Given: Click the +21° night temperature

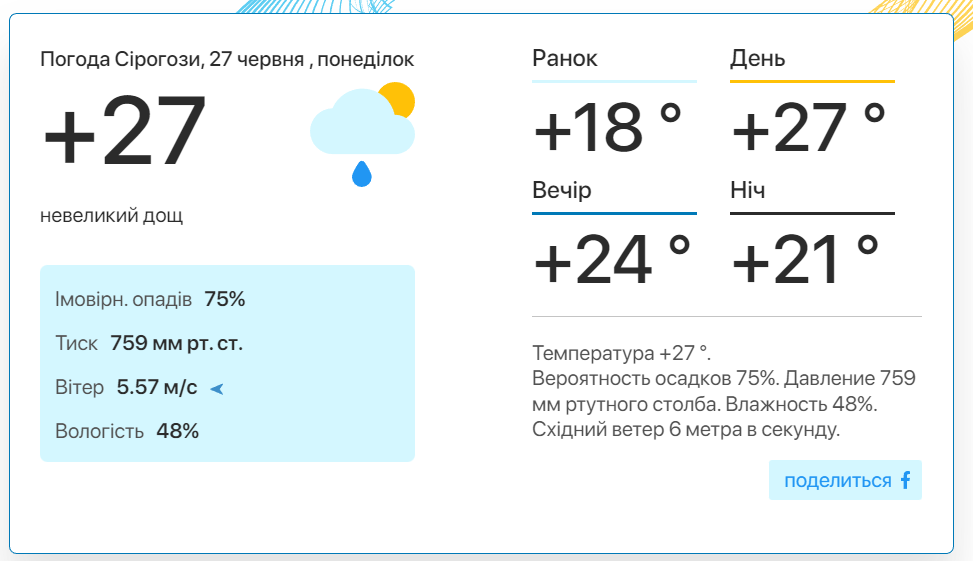Looking at the screenshot, I should pos(805,259).
